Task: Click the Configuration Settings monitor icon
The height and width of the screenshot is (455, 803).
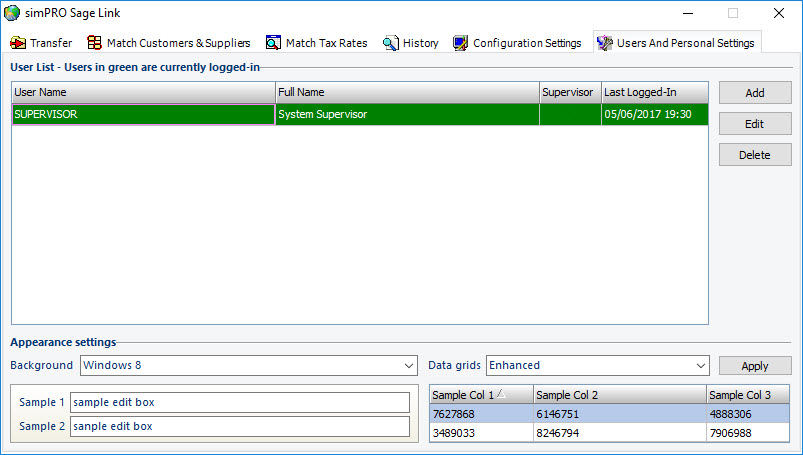Action: (460, 43)
